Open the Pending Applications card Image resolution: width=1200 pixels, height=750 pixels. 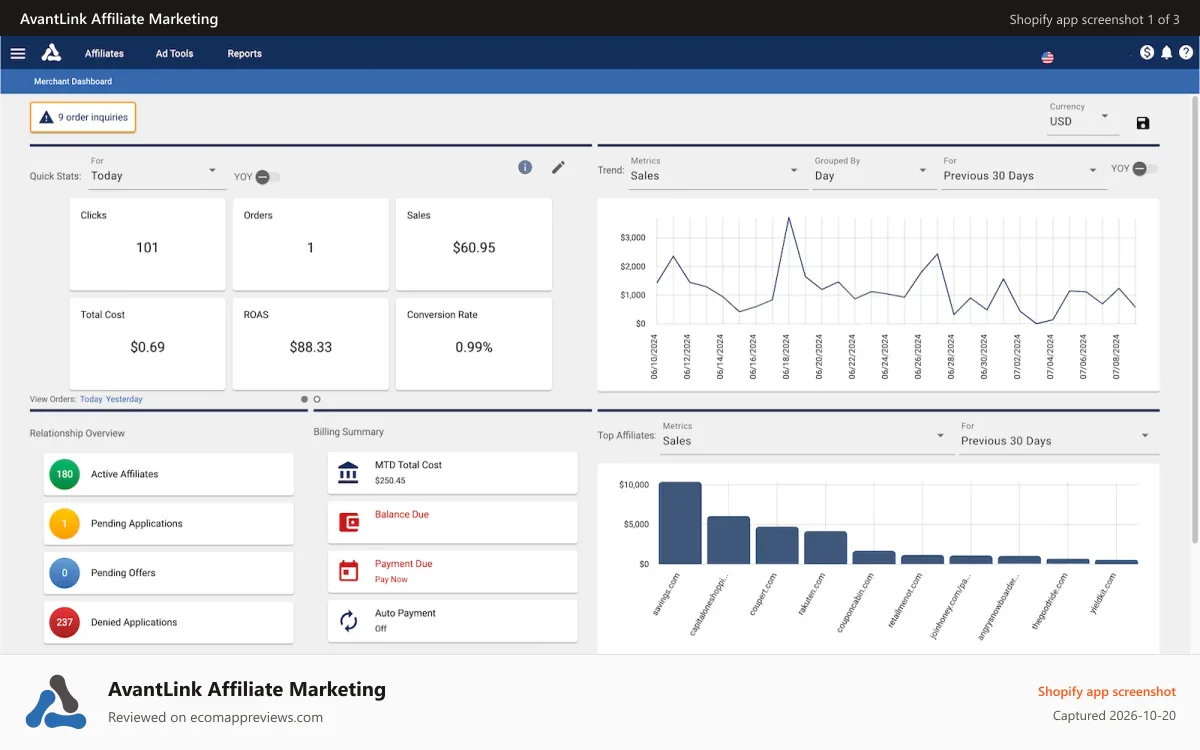[x=168, y=523]
